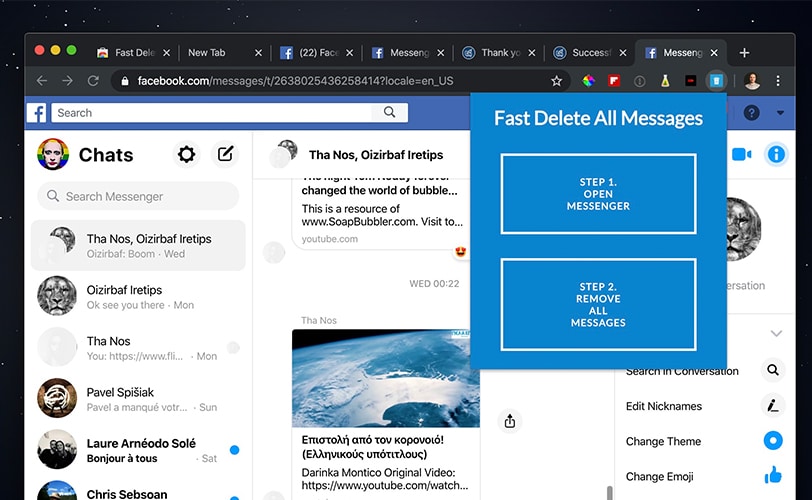The image size is (812, 500).
Task: Click the conversation title Tha Nos, Oizirbaf Iretips
Action: [376, 155]
